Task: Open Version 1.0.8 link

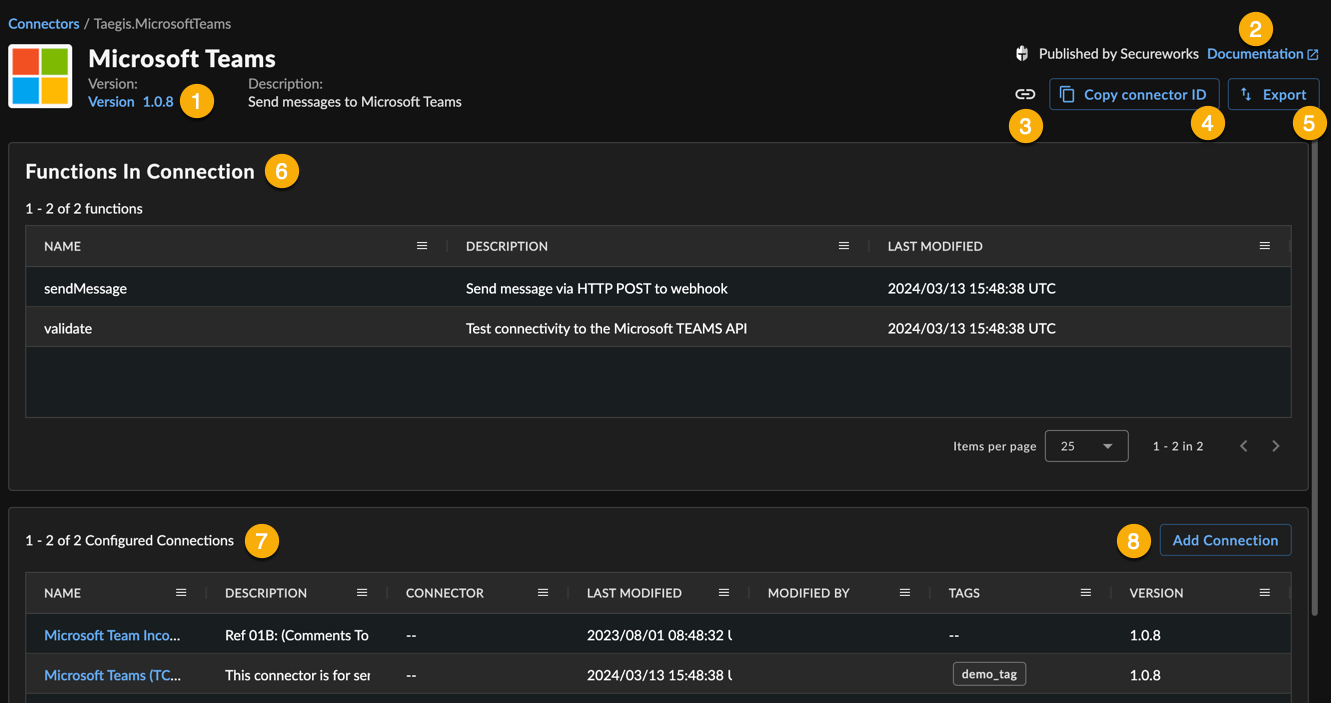Action: [131, 101]
